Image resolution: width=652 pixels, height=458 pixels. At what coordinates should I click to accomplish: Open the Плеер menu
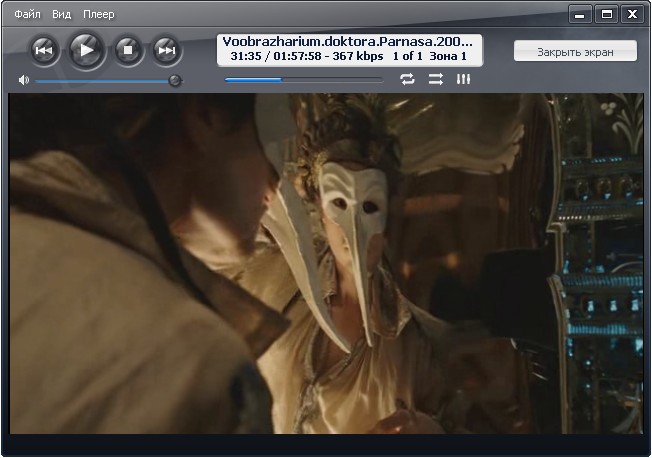coord(99,15)
